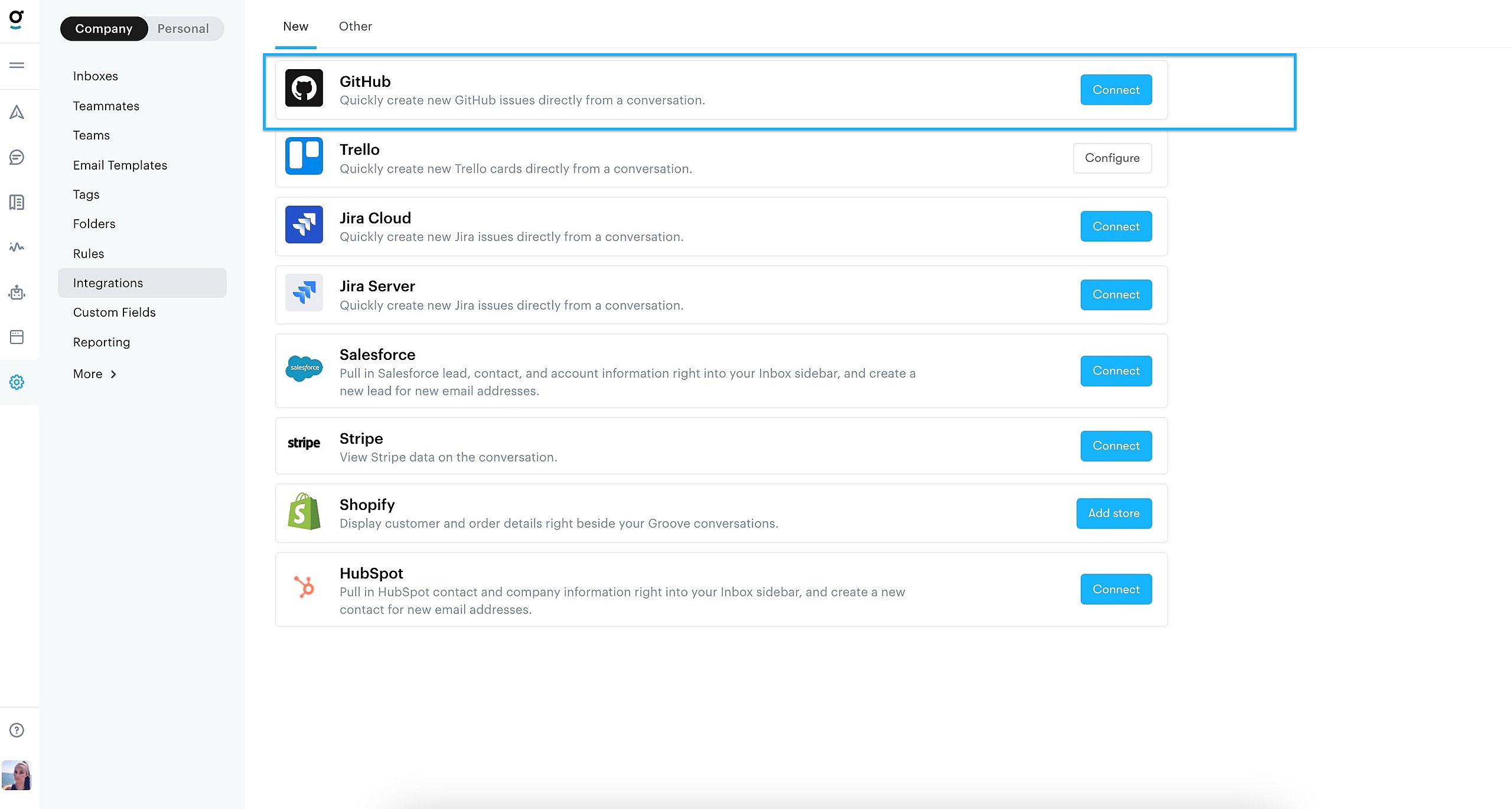Switch to Personal settings toggle
Screen dimensions: 1512x809
click(x=183, y=28)
